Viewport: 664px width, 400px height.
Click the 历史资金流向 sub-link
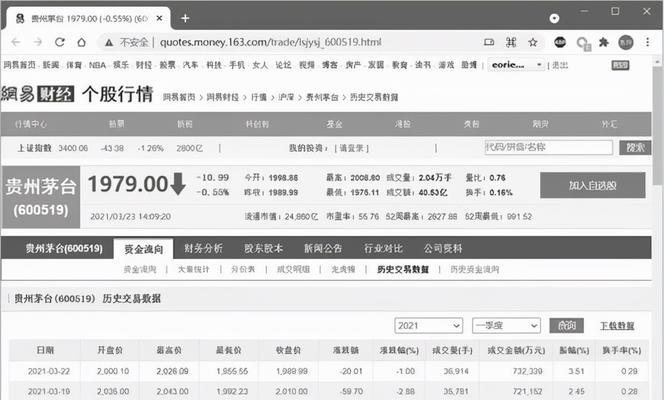[x=475, y=269]
